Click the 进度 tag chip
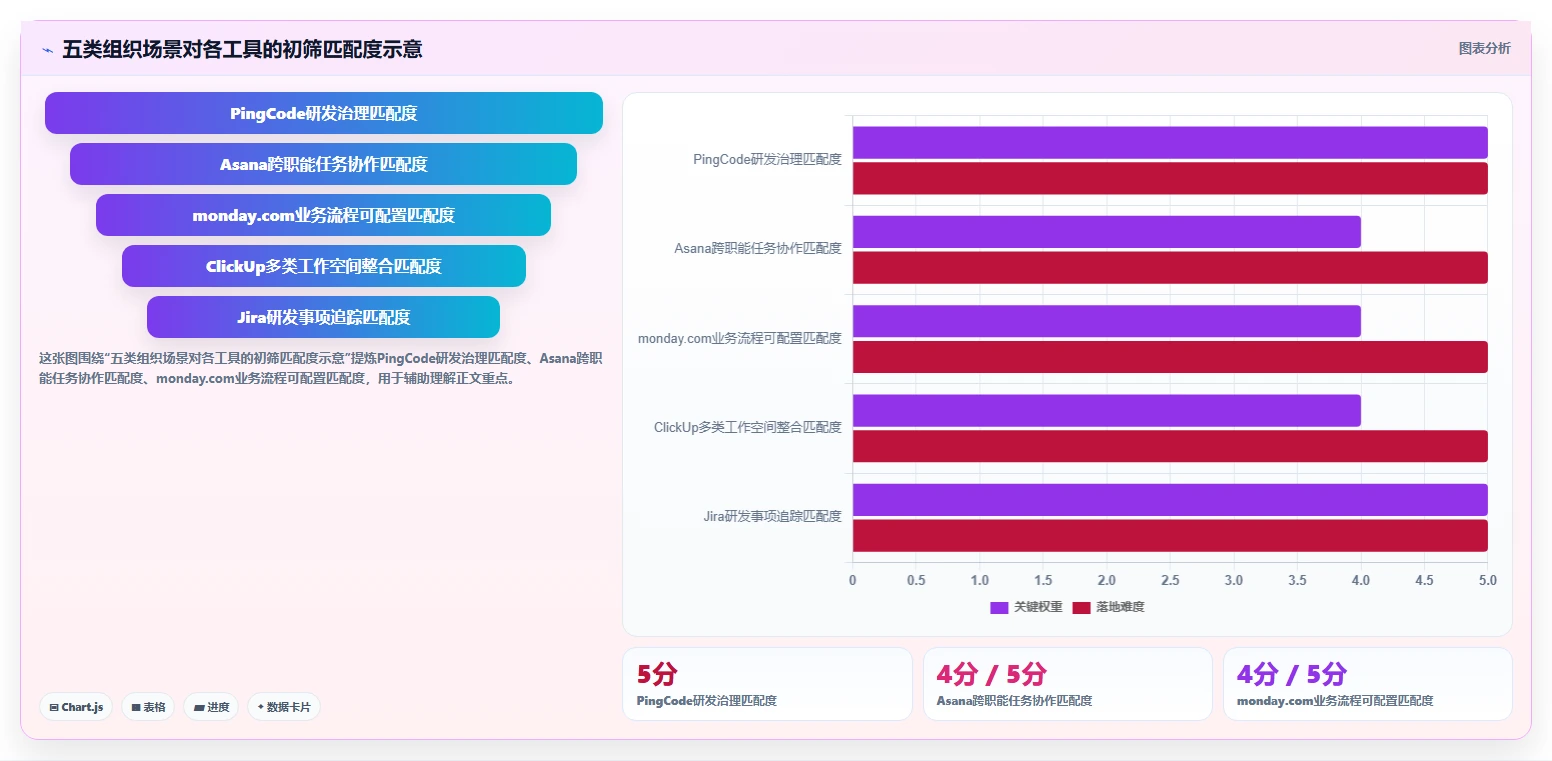This screenshot has width=1552, height=761. coord(211,707)
